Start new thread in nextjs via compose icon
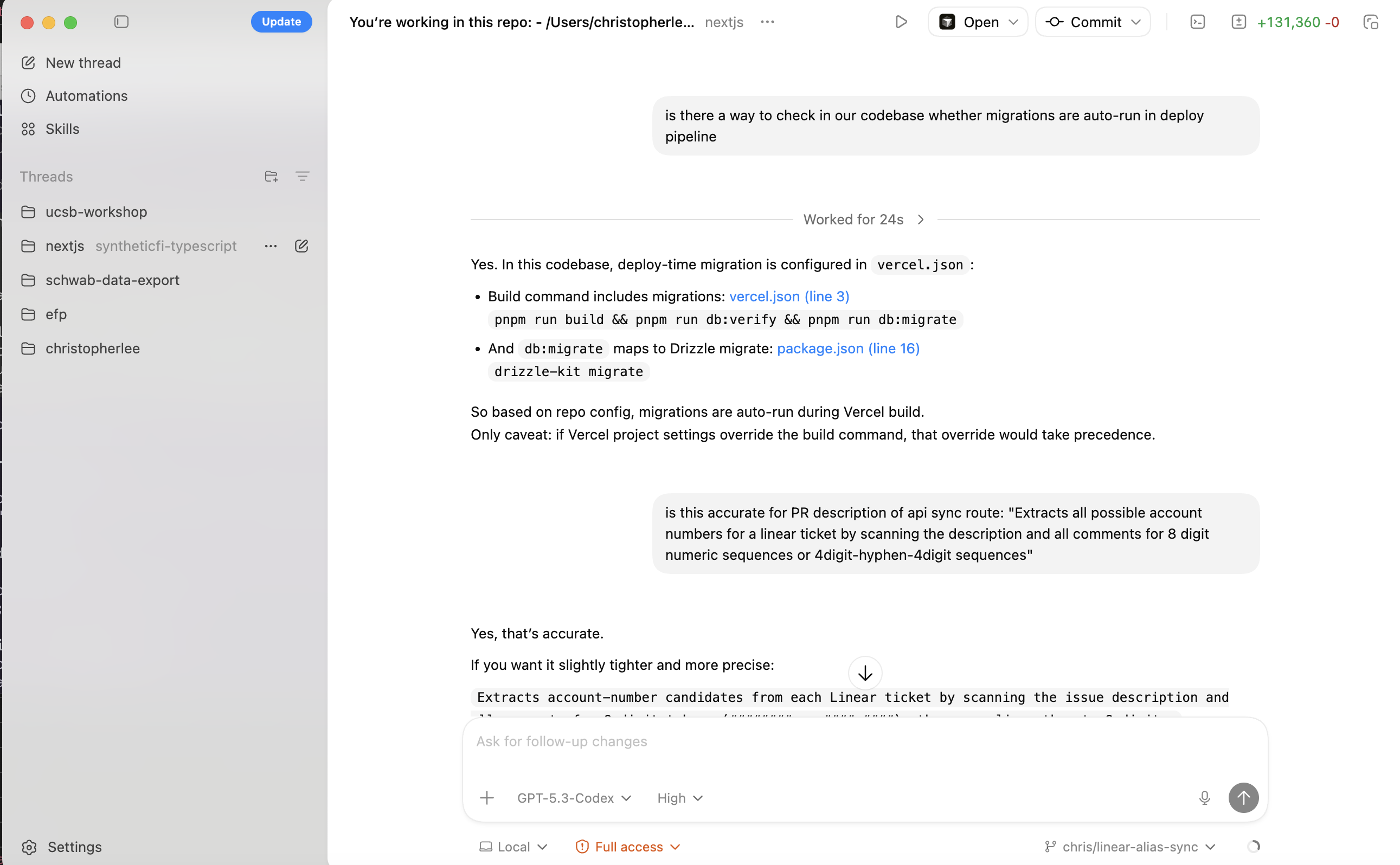The image size is (1400, 865). pyautogui.click(x=301, y=246)
